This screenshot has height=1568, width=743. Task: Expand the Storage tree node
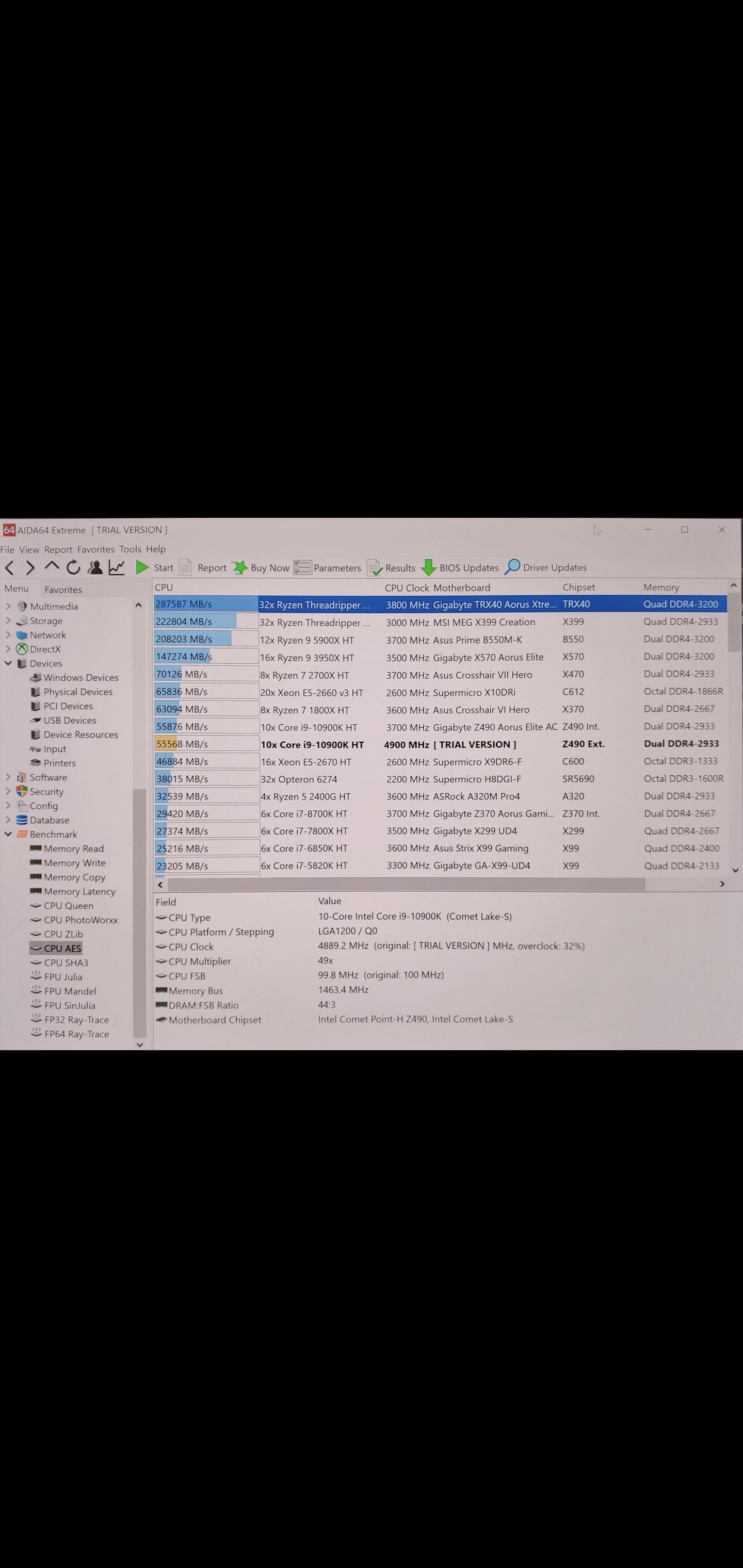pos(8,621)
